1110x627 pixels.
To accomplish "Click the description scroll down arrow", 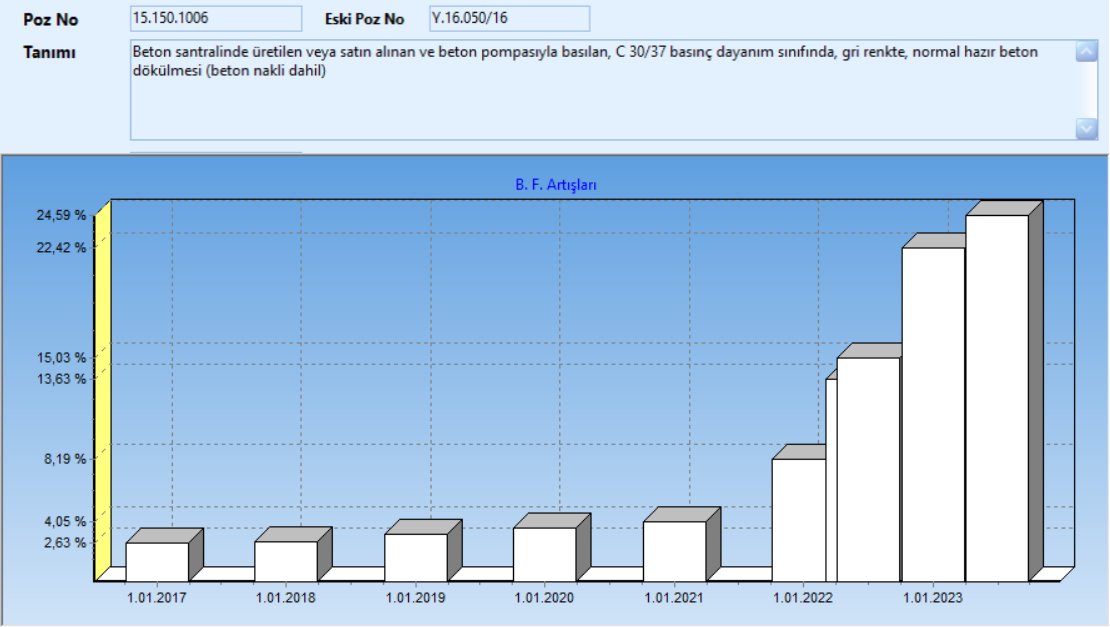I will (1086, 128).
